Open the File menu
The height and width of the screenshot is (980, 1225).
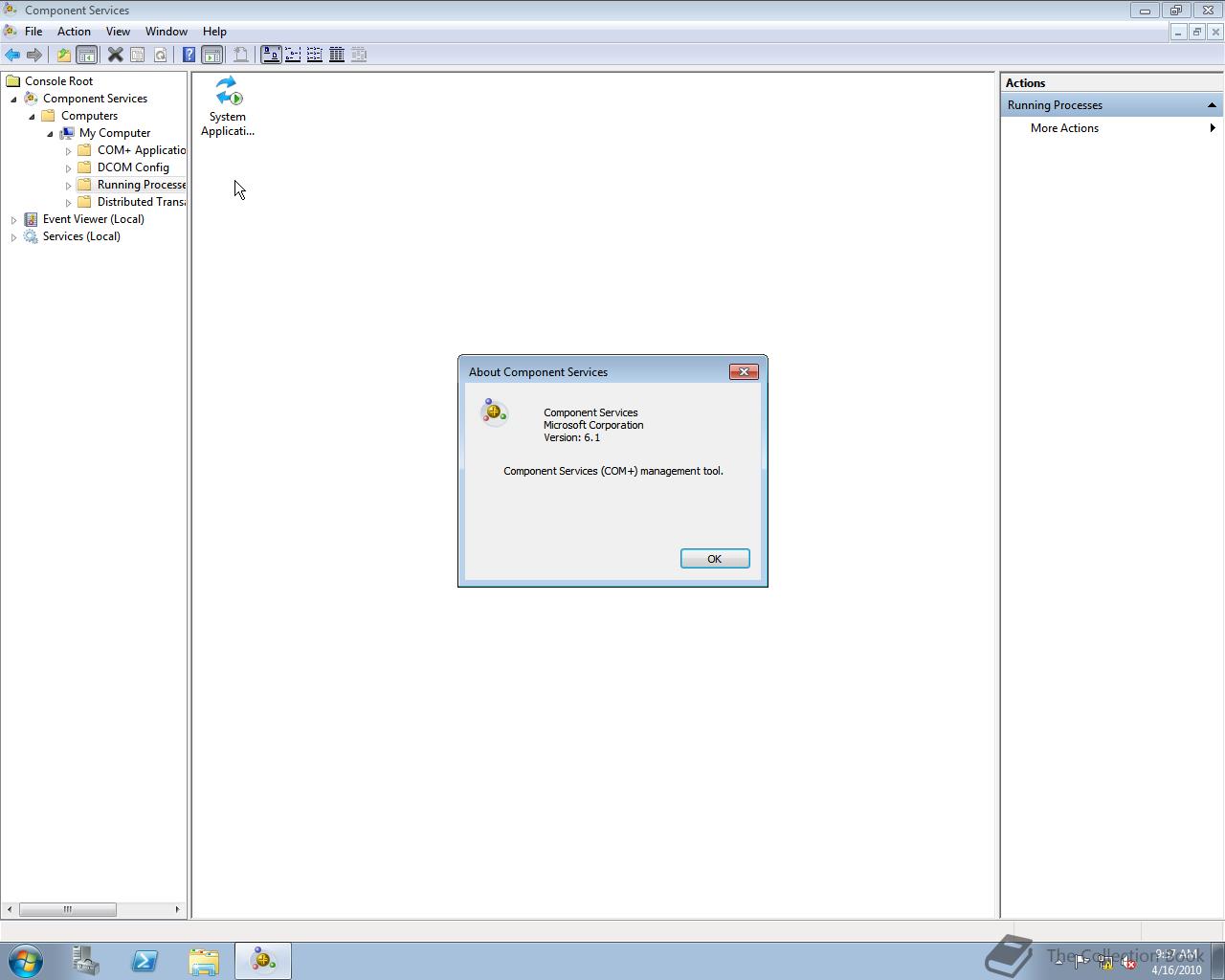pyautogui.click(x=33, y=32)
